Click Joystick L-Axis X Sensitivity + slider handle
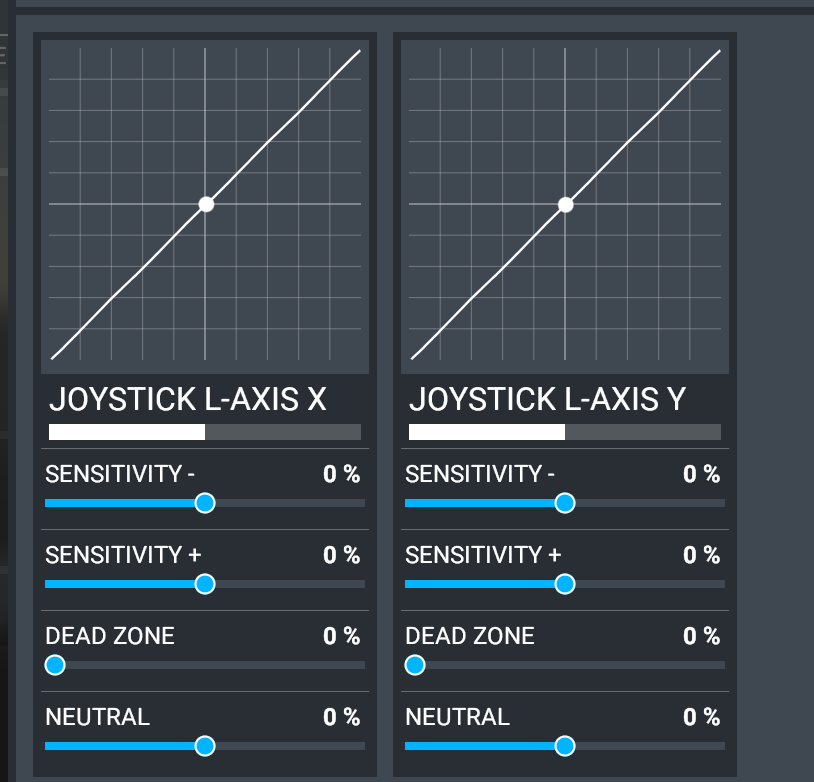The image size is (814, 782). (205, 584)
